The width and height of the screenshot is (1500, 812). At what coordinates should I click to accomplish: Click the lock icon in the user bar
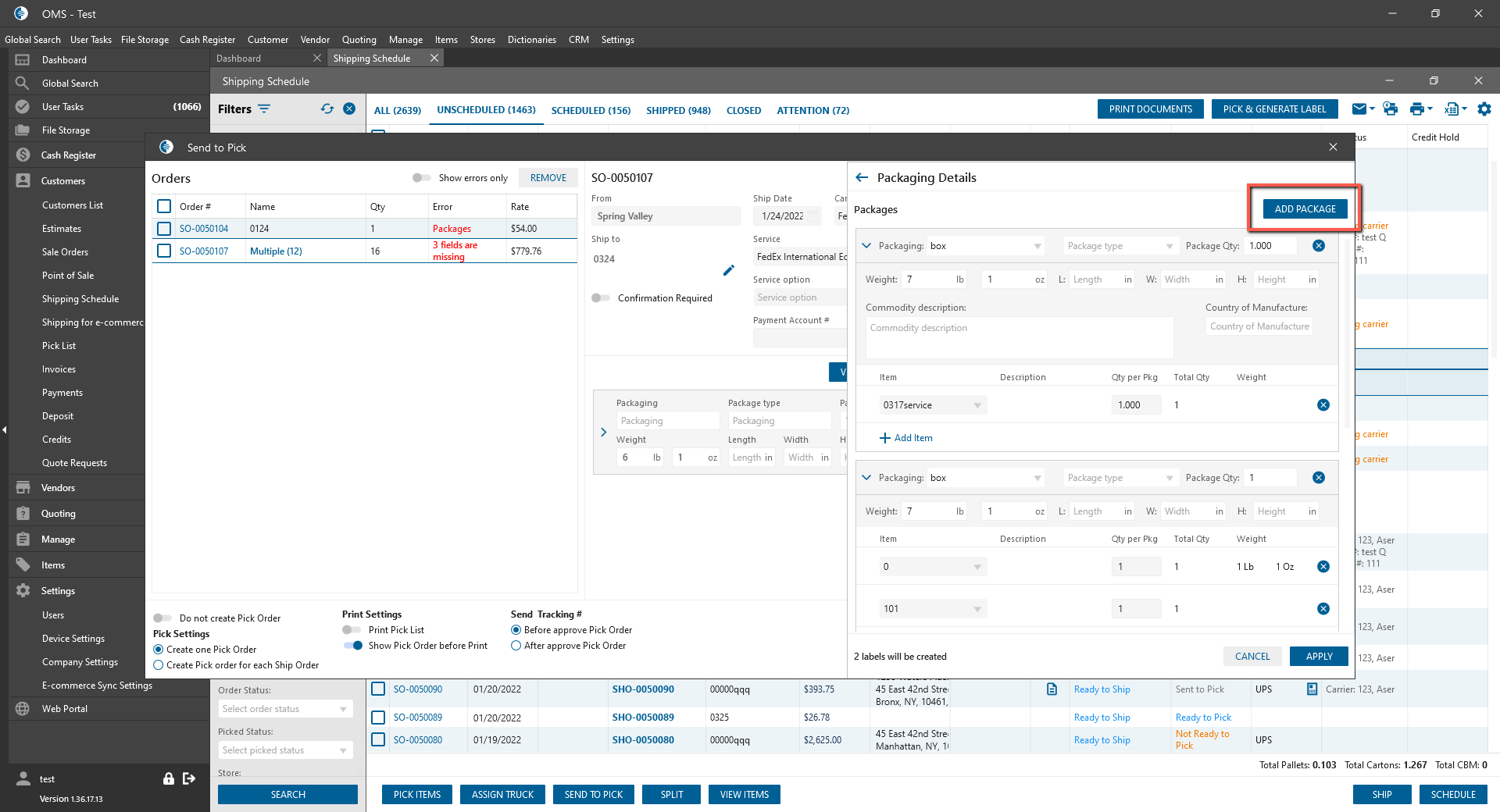[x=168, y=778]
